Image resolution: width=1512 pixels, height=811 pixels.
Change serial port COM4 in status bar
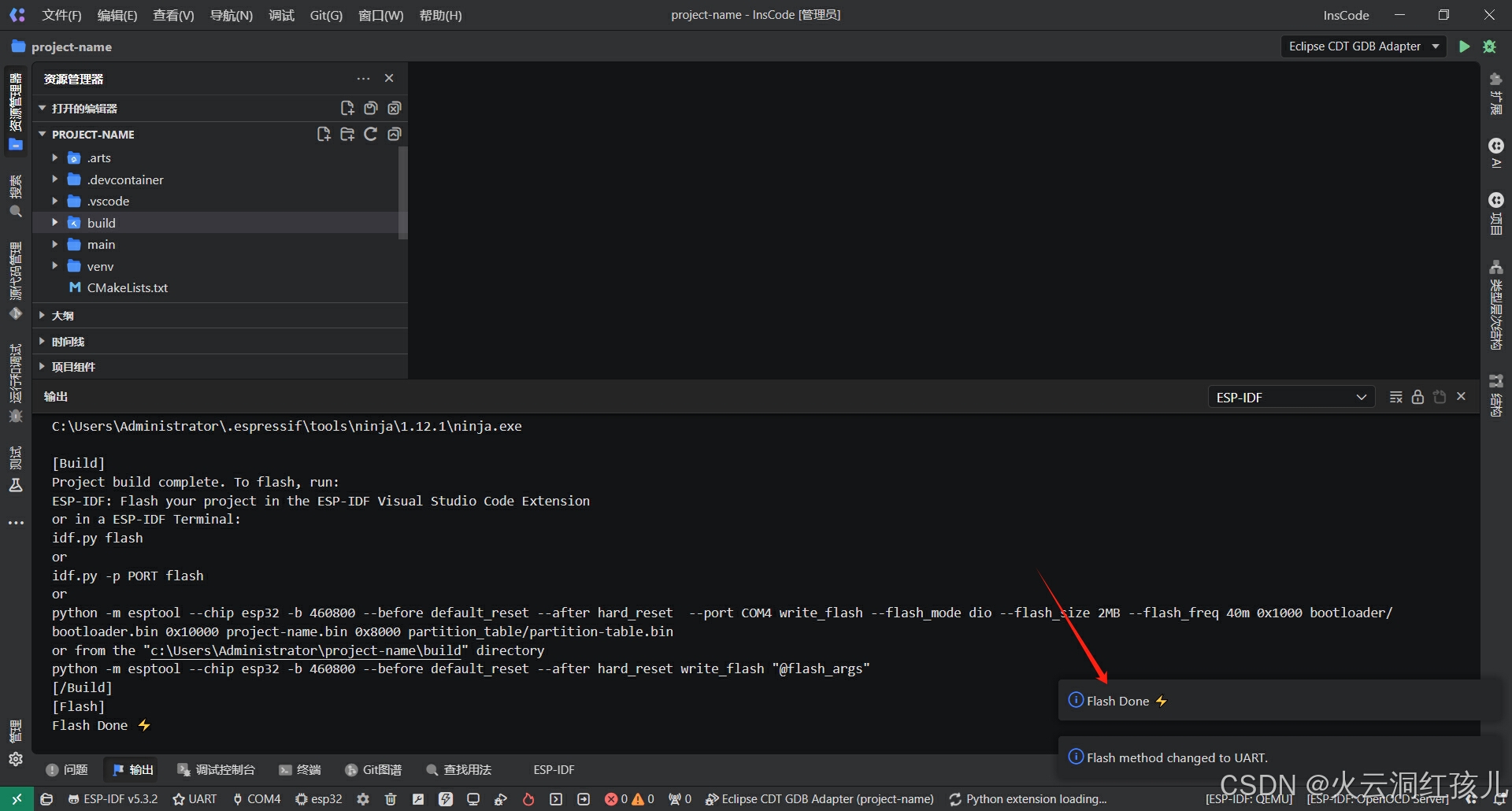(257, 798)
